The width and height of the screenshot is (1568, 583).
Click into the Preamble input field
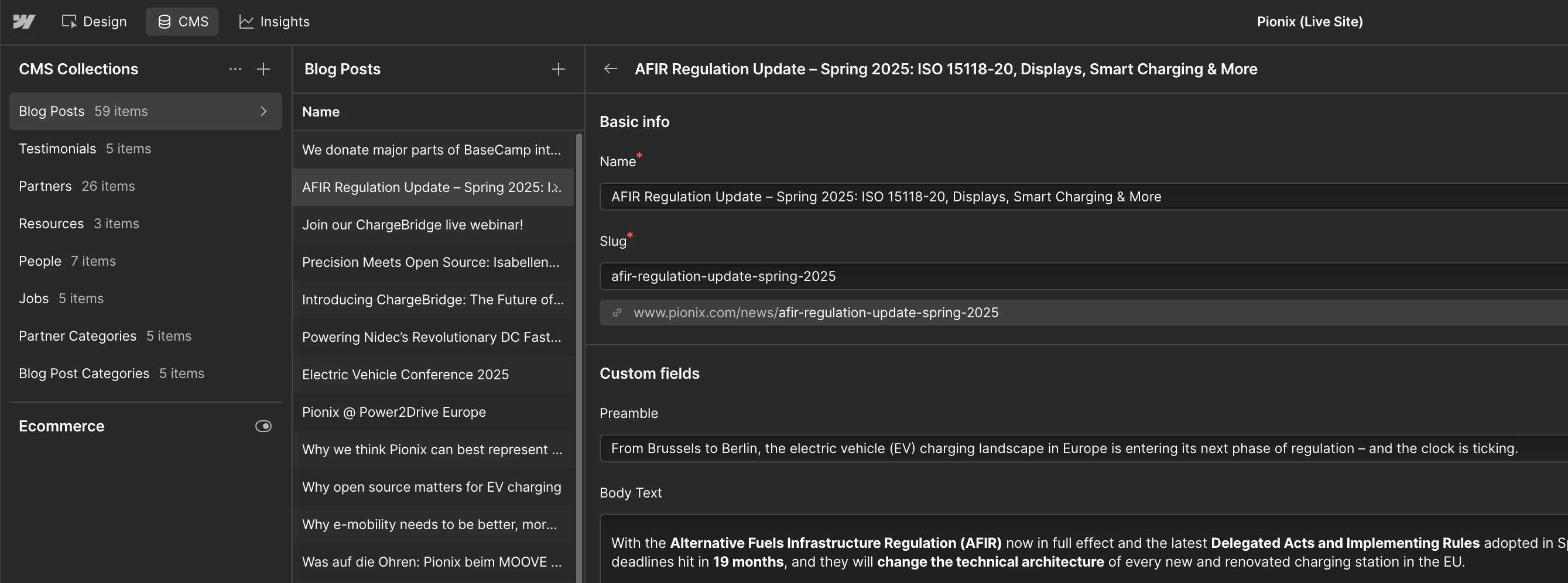pyautogui.click(x=1083, y=448)
